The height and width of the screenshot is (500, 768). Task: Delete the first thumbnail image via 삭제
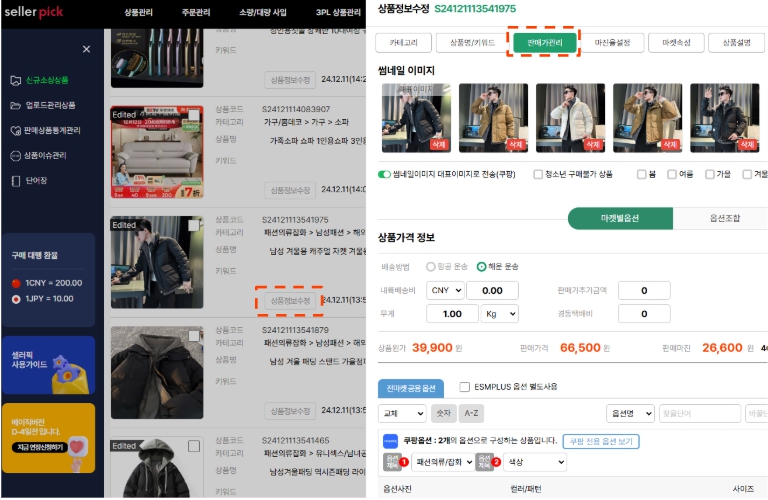[x=440, y=145]
